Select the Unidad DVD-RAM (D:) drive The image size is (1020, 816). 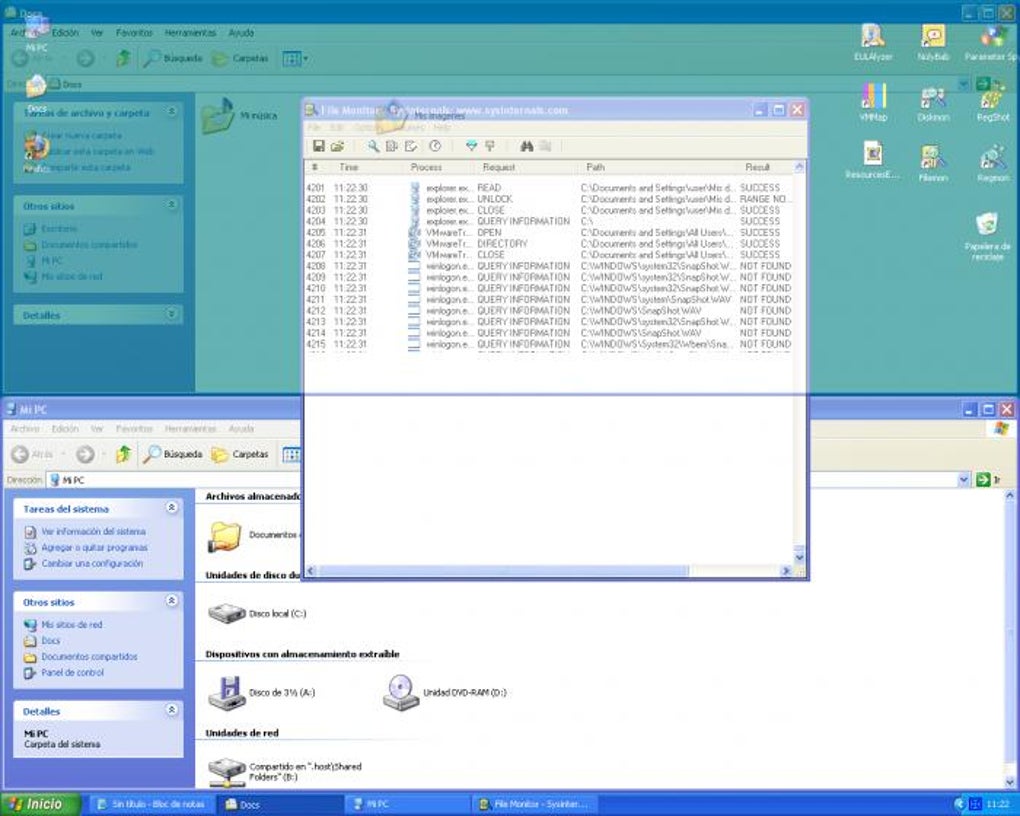tap(444, 692)
